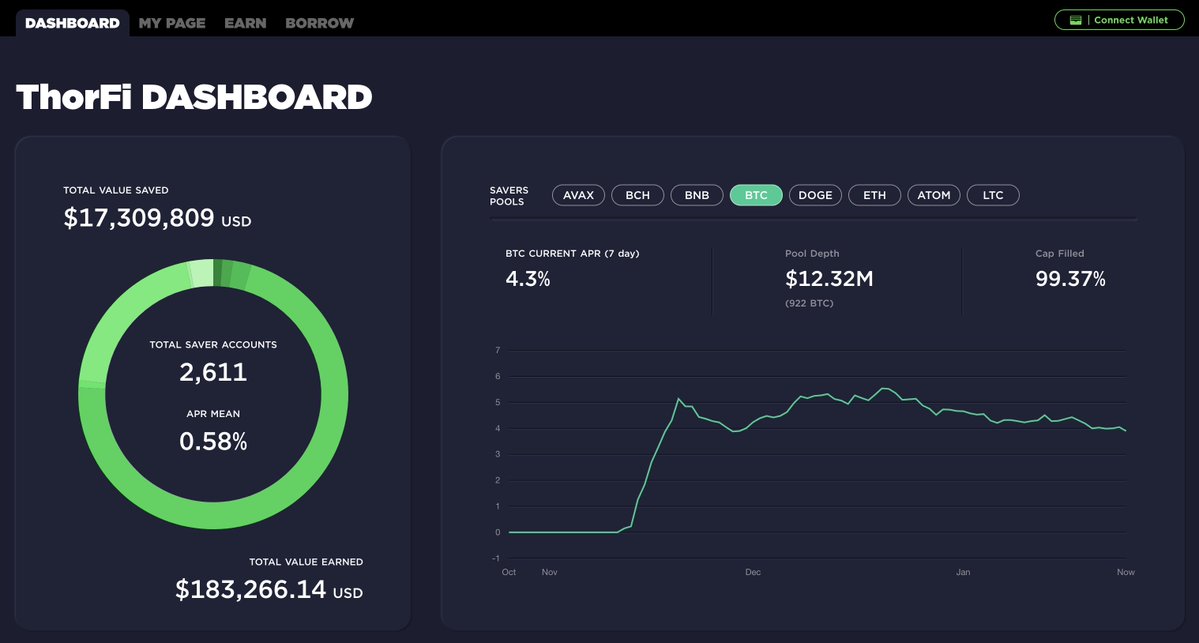The image size is (1199, 643).
Task: Choose the LTC savers pool
Action: [x=993, y=195]
